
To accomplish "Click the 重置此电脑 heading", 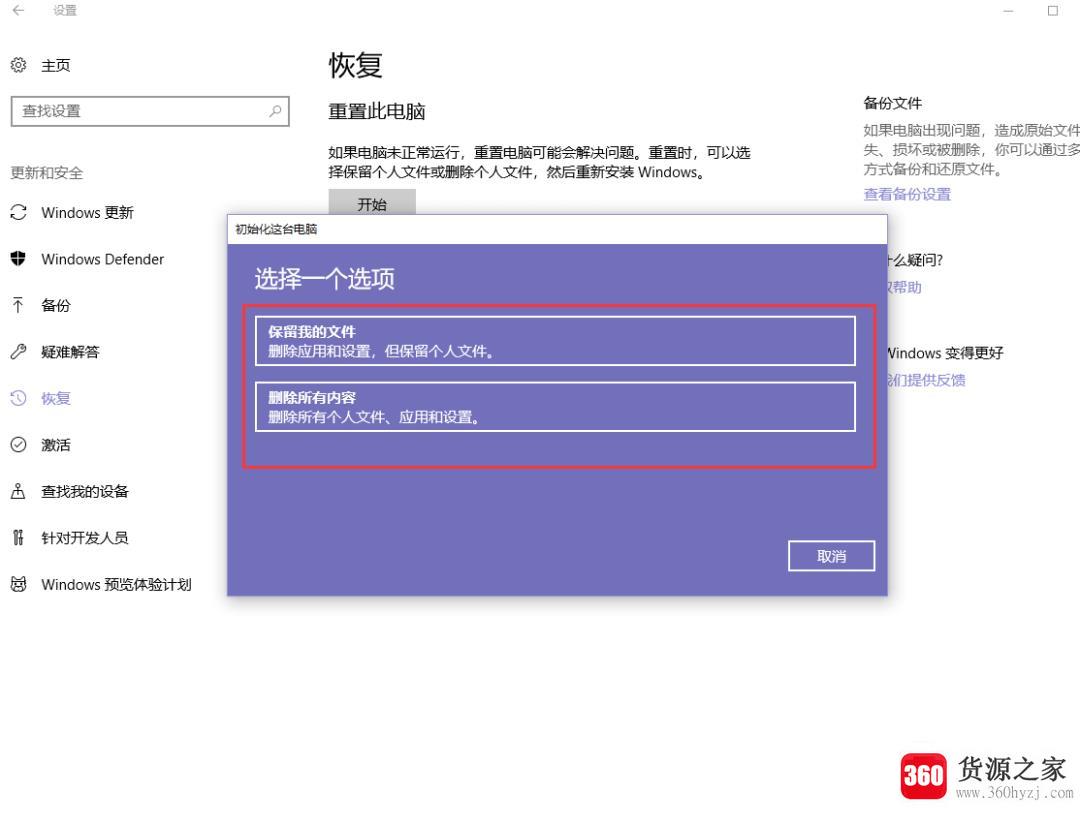I will (x=377, y=112).
